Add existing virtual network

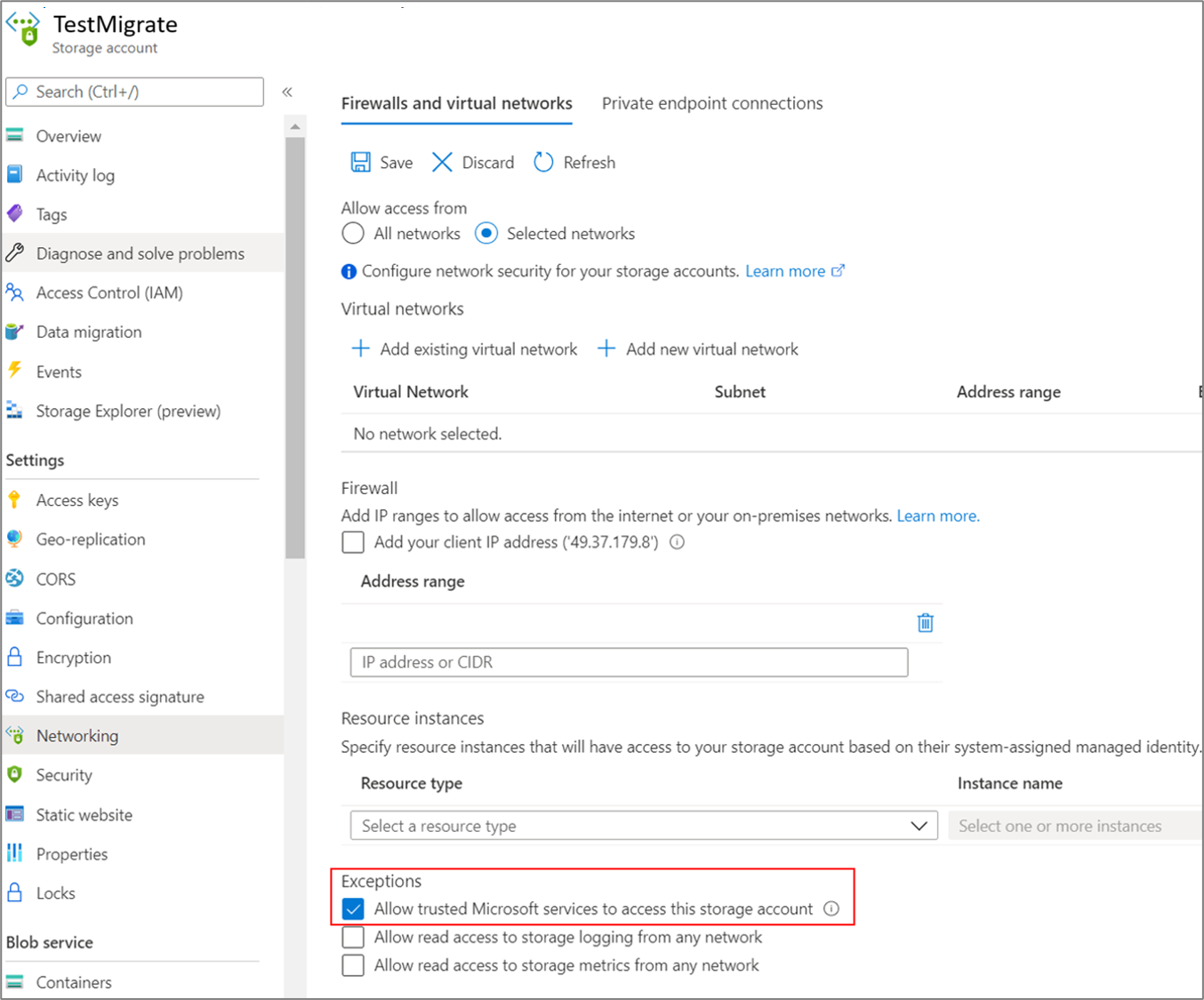(x=464, y=349)
